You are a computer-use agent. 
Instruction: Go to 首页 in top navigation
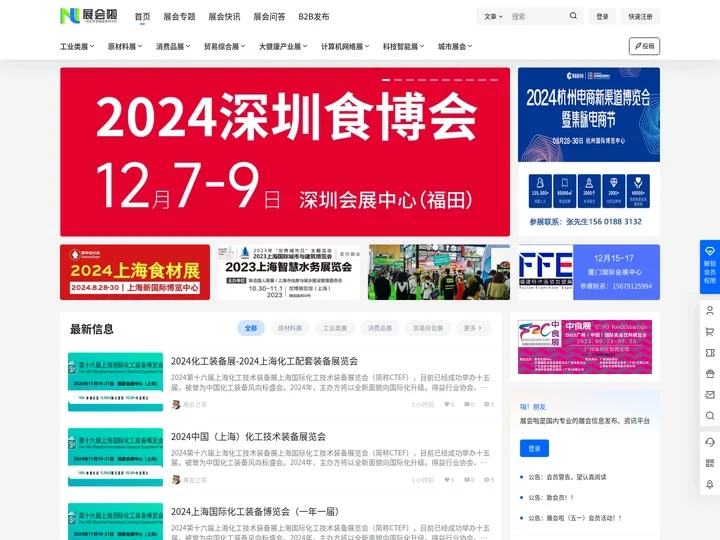(142, 17)
